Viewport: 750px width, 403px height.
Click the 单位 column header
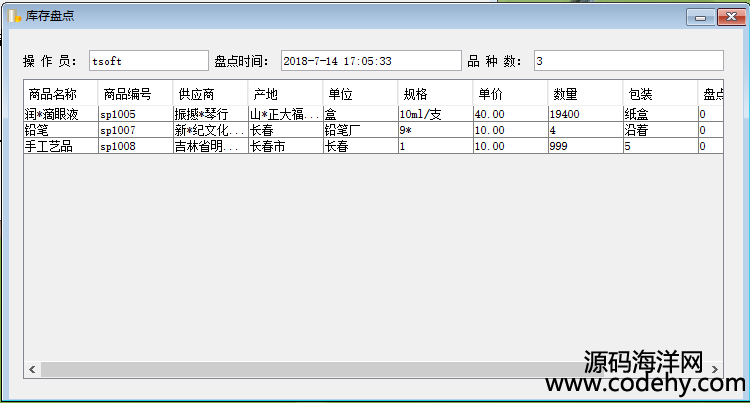pyautogui.click(x=361, y=94)
